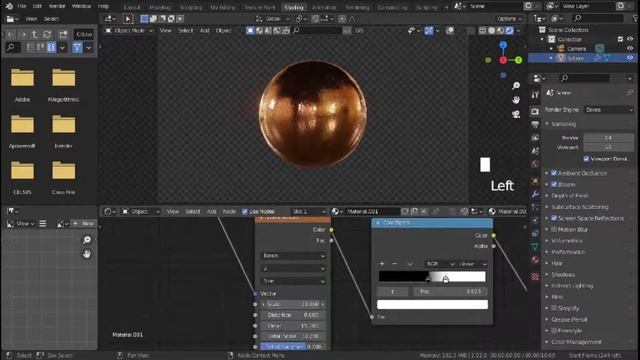Viewport: 640px width, 360px height.
Task: Switch to the Layout workspace tab
Action: (x=132, y=7)
